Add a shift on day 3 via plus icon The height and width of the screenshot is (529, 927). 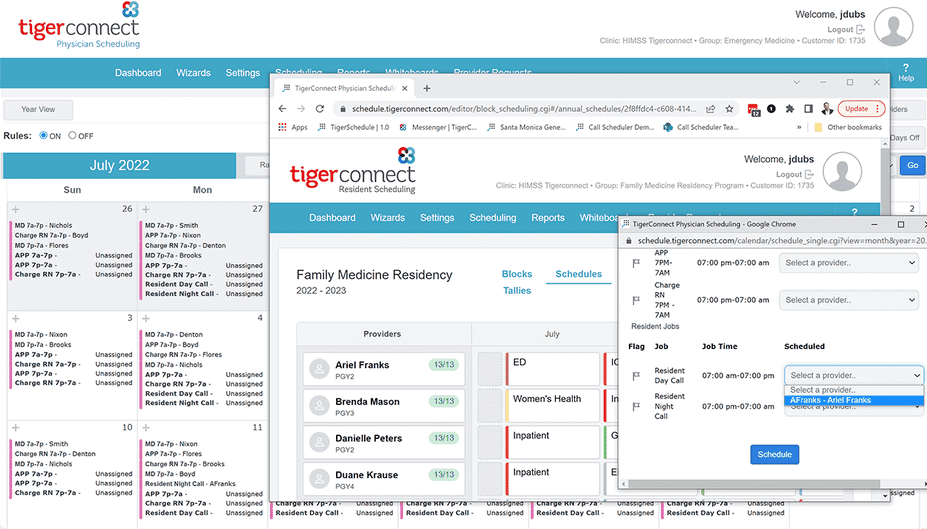(15, 319)
